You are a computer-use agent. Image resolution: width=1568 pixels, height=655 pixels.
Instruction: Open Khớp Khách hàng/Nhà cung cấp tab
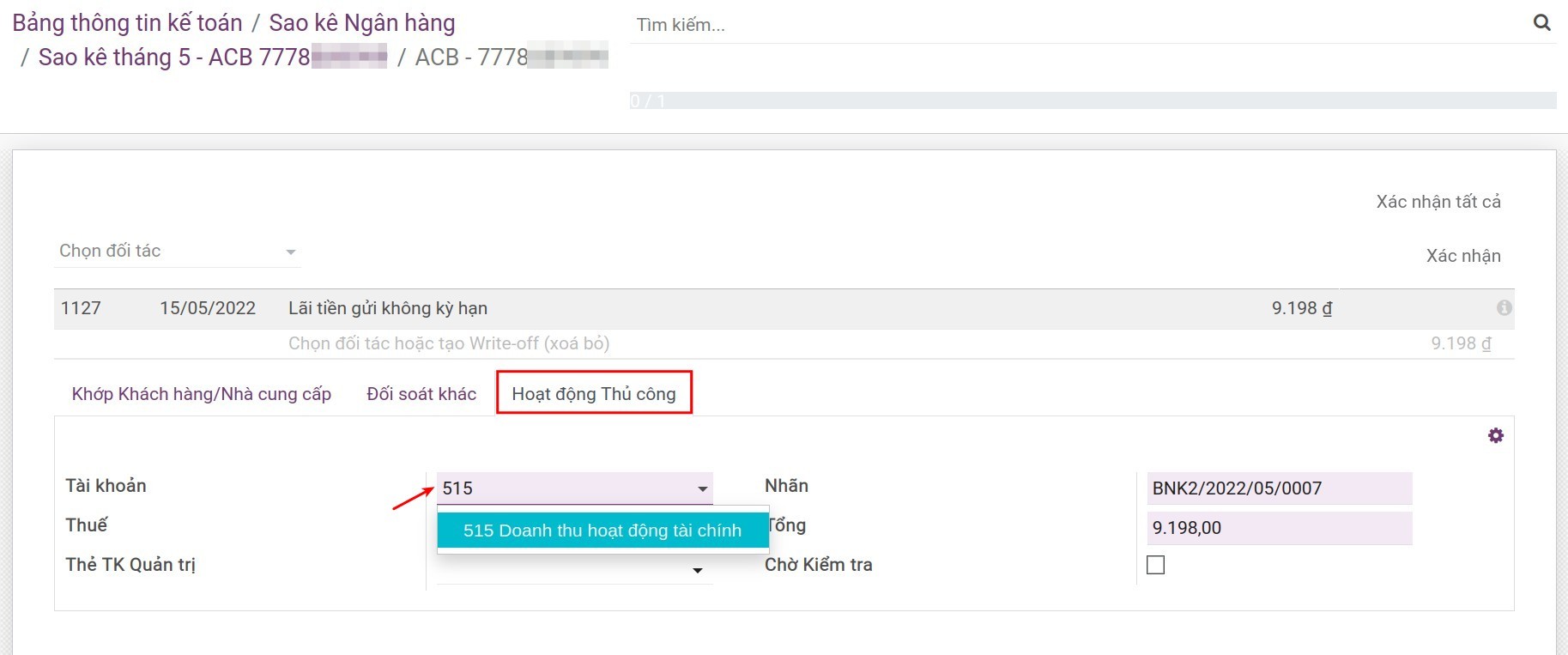coord(201,394)
